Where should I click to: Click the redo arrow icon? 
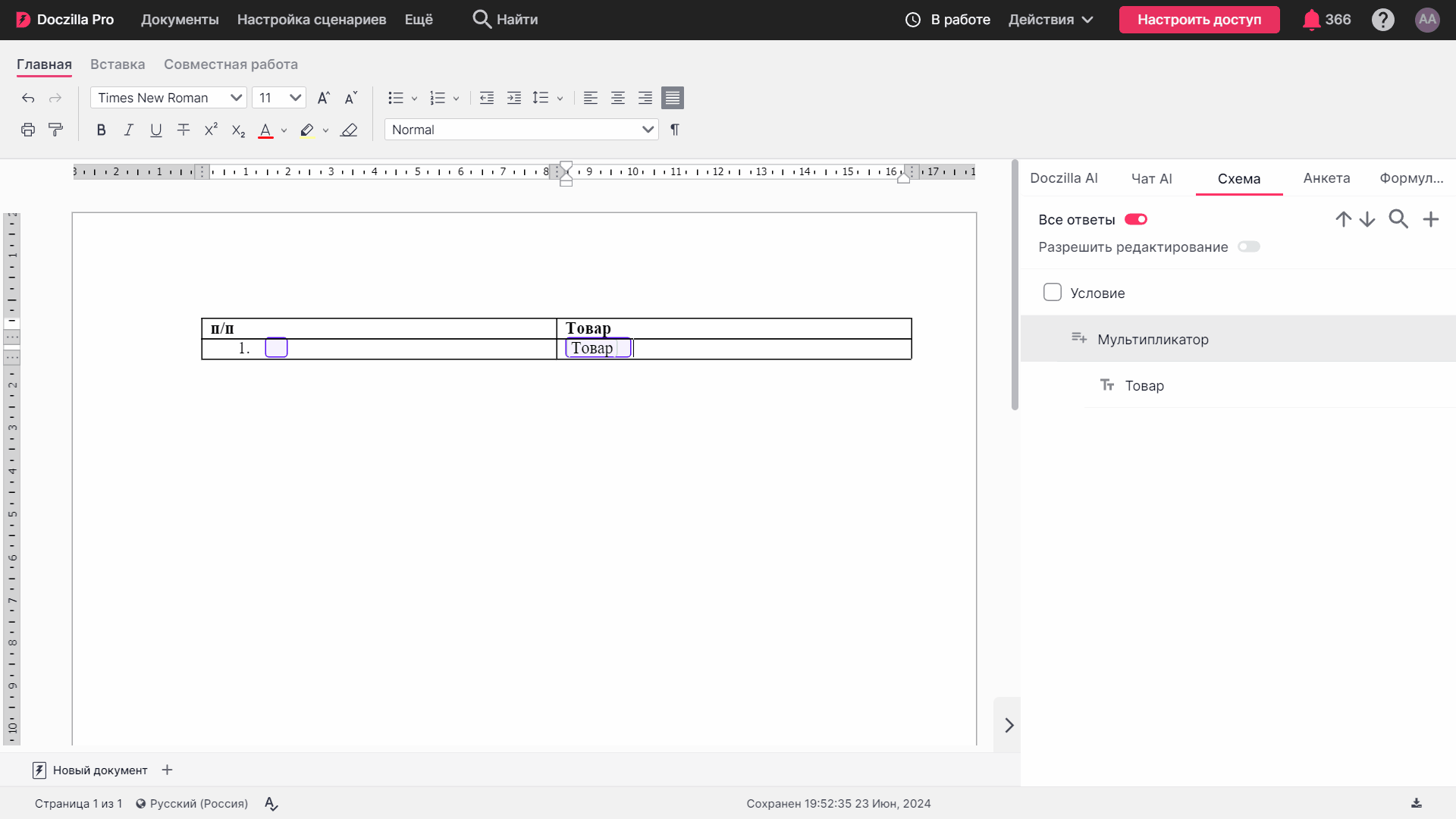pyautogui.click(x=55, y=98)
